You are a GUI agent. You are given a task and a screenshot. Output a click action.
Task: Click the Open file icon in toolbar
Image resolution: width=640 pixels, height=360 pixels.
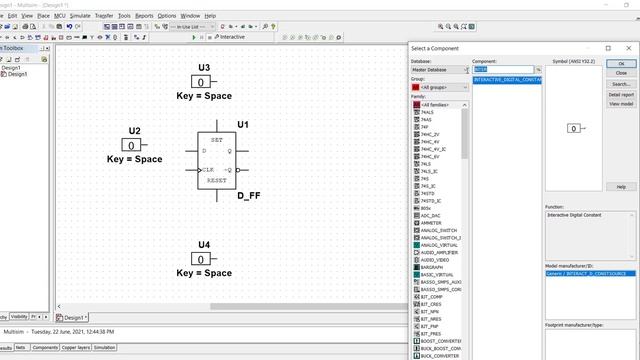coord(7,27)
